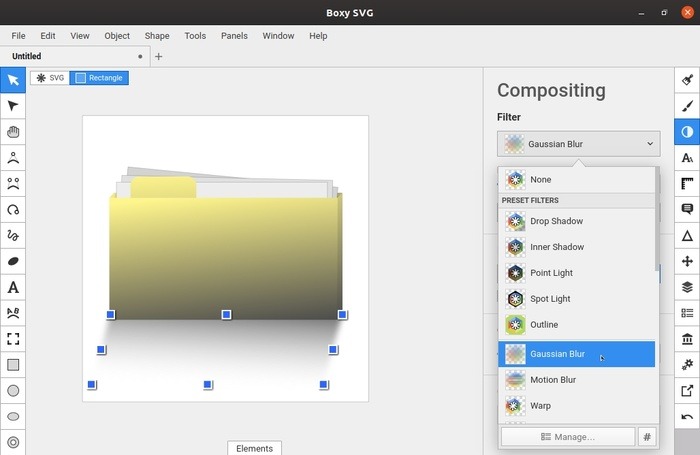Select the Text tool
The height and width of the screenshot is (455, 700).
click(x=13, y=287)
